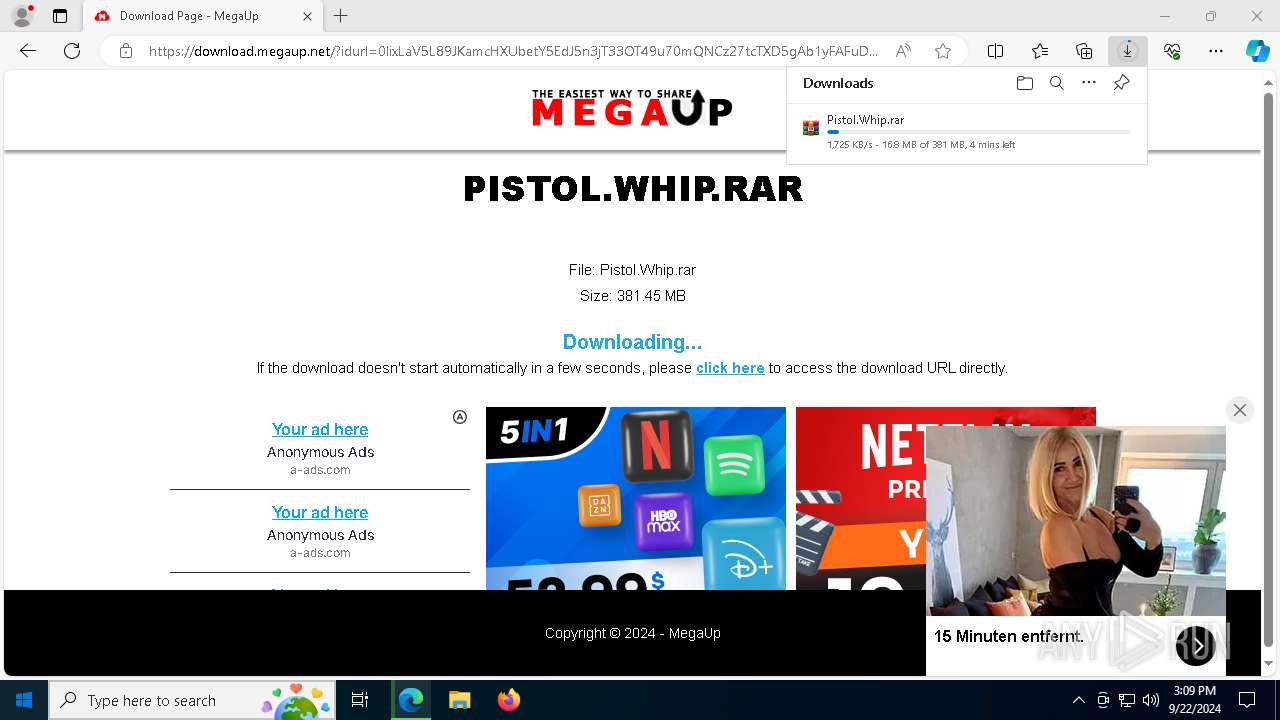Click the MegaUp logo
Image resolution: width=1280 pixels, height=720 pixels.
point(632,108)
